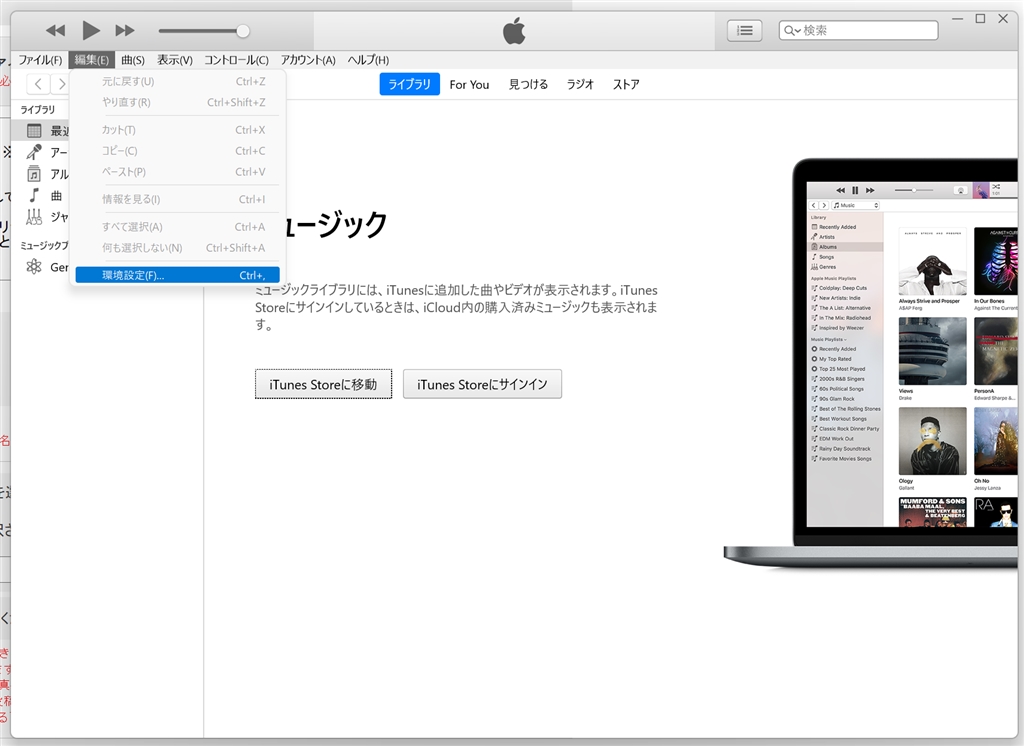
Task: Open the ファイル(F) menu
Action: [40, 60]
